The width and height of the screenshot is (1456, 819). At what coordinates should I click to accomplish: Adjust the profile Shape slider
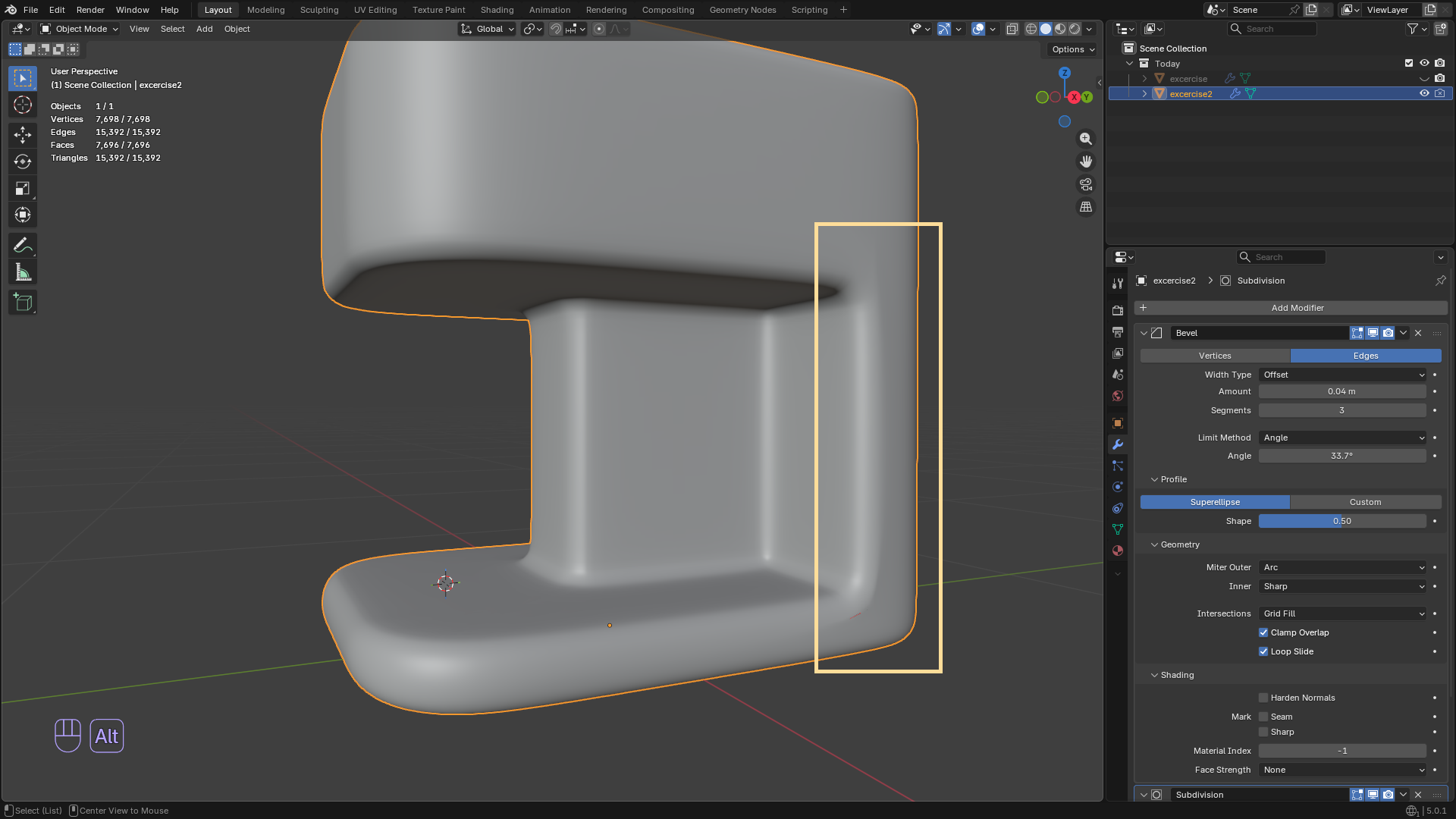point(1342,521)
